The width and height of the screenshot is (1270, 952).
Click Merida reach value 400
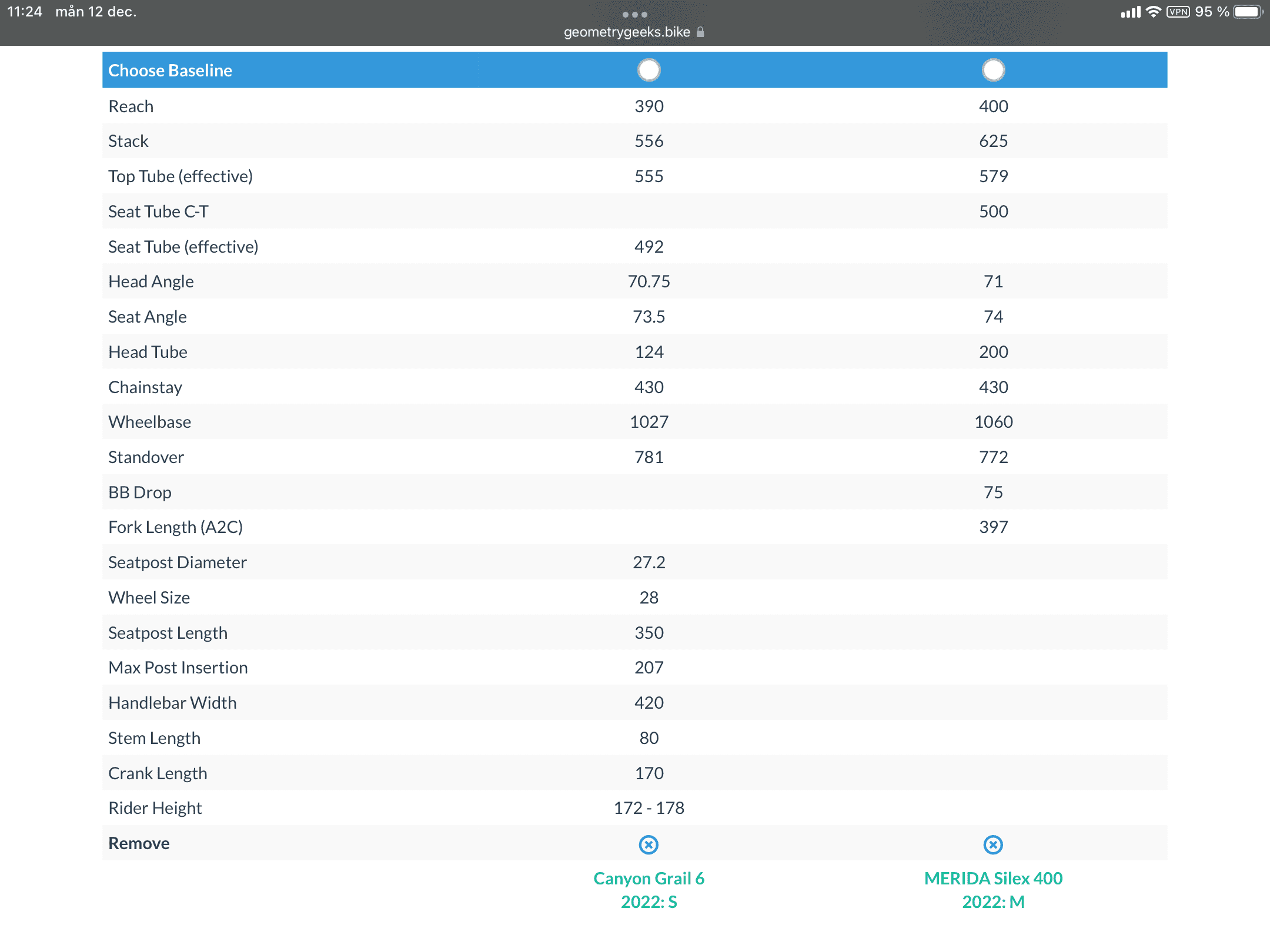coord(993,106)
